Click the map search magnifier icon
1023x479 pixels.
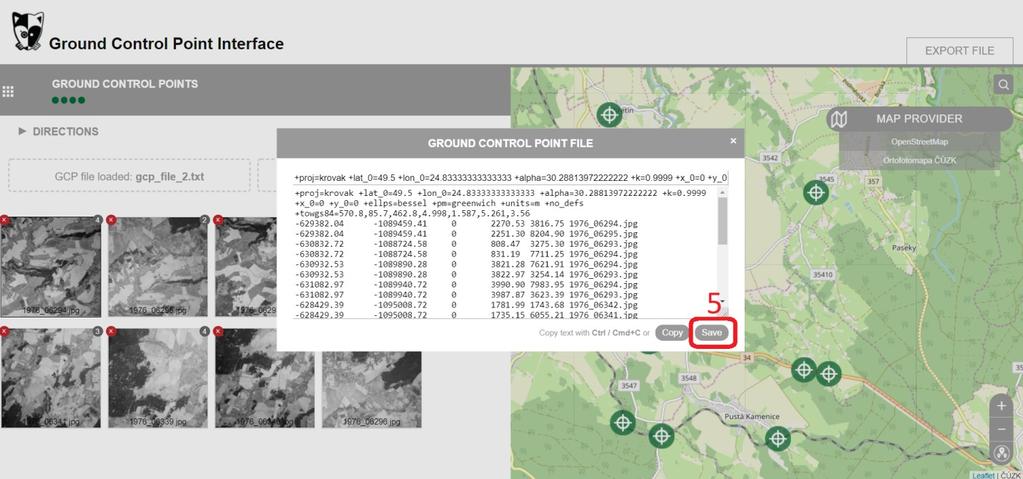point(1003,84)
